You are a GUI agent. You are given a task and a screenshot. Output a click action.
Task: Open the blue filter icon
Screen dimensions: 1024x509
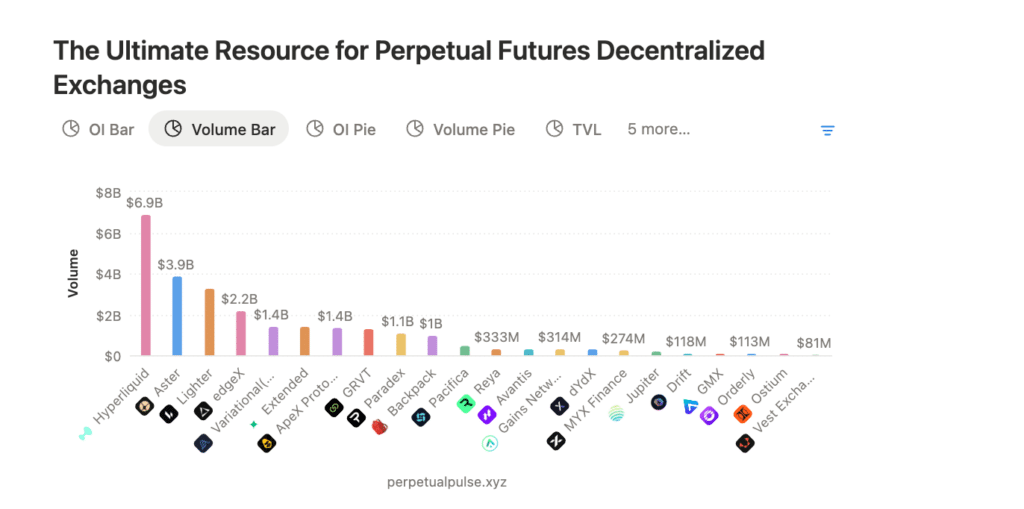[x=827, y=131]
